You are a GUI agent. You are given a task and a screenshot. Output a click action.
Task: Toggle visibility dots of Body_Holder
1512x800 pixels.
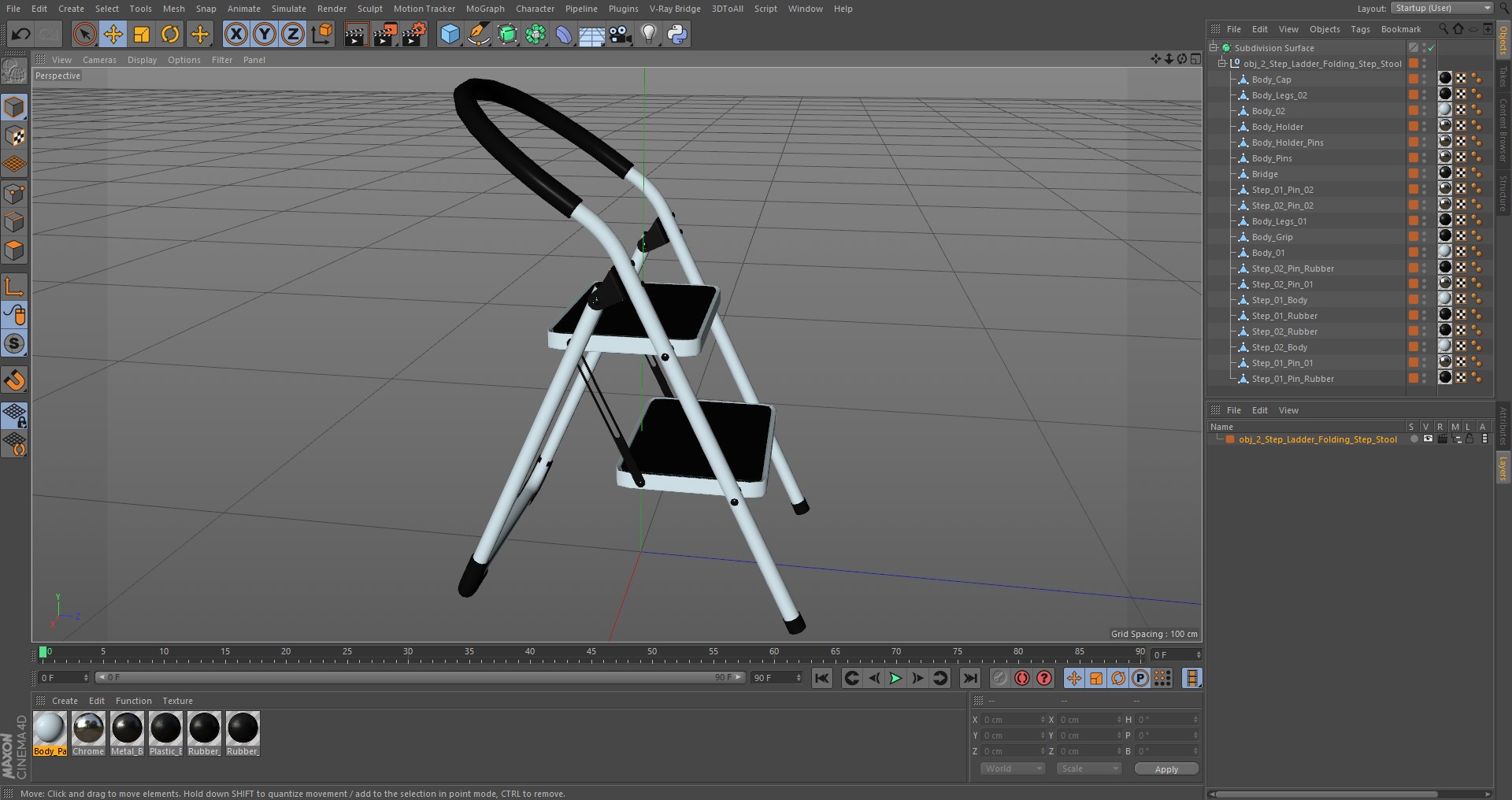1425,127
